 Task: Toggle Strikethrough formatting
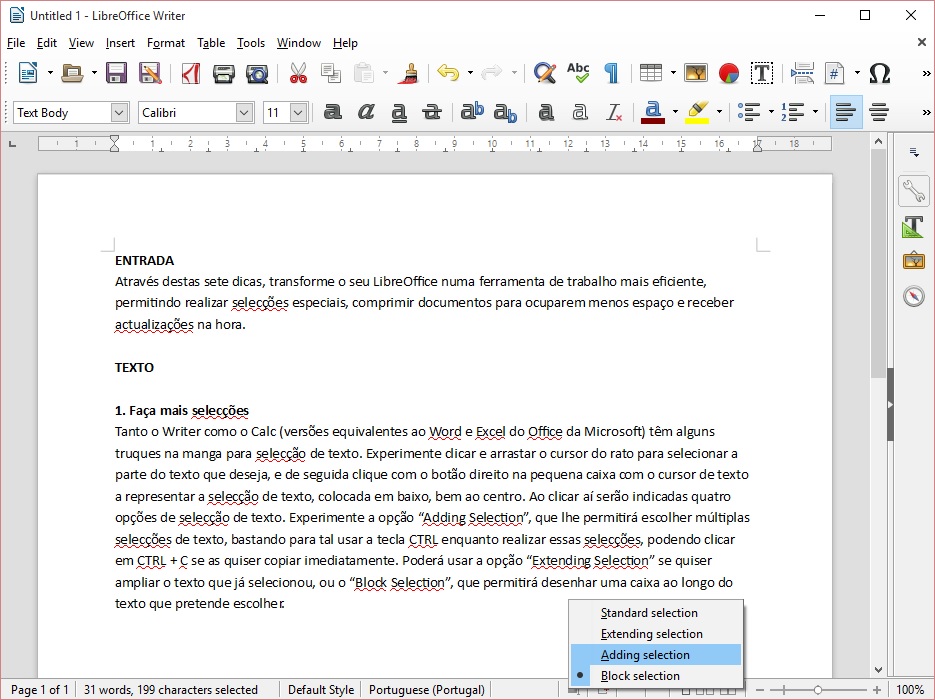pyautogui.click(x=432, y=112)
